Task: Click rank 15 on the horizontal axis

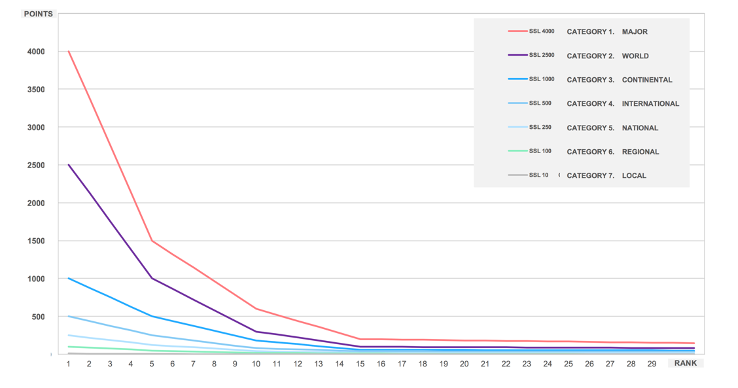Action: coord(360,364)
